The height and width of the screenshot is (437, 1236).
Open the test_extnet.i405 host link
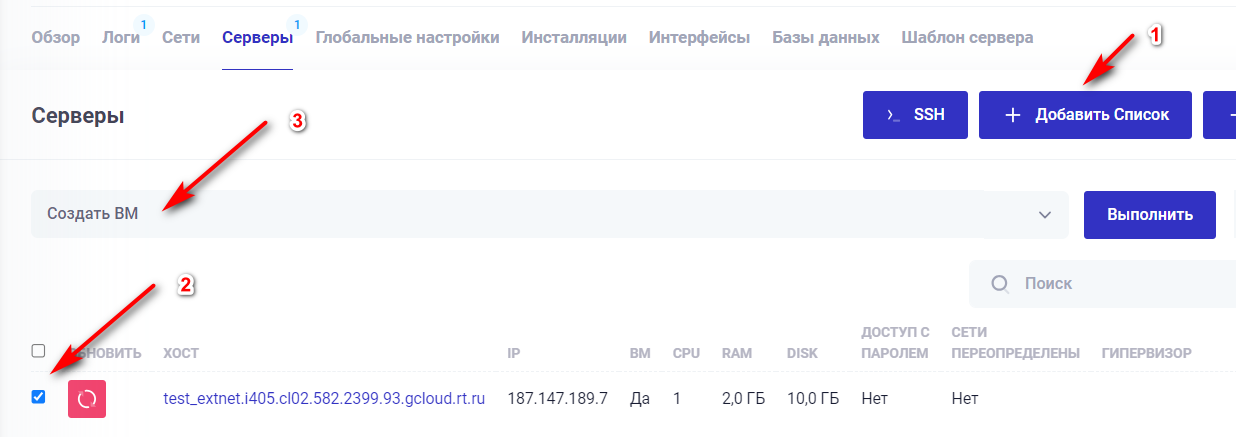coord(324,398)
